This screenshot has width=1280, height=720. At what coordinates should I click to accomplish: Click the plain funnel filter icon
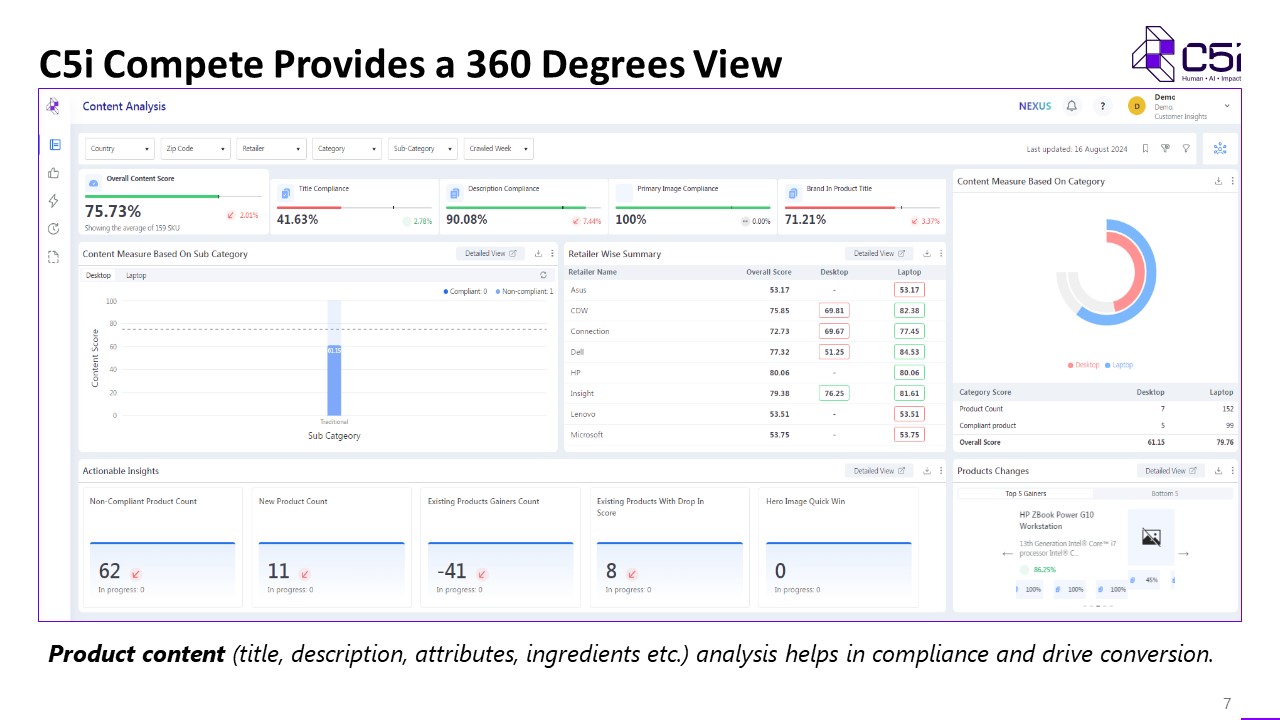[x=1186, y=148]
